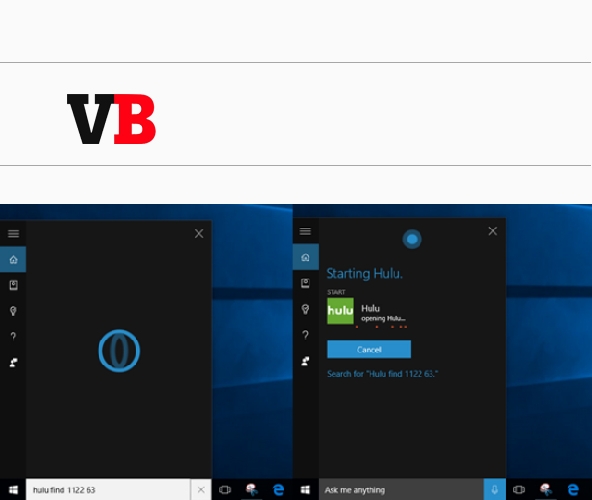Open the hamburger menu in right Cortana panel
Image resolution: width=592 pixels, height=500 pixels.
(x=305, y=231)
